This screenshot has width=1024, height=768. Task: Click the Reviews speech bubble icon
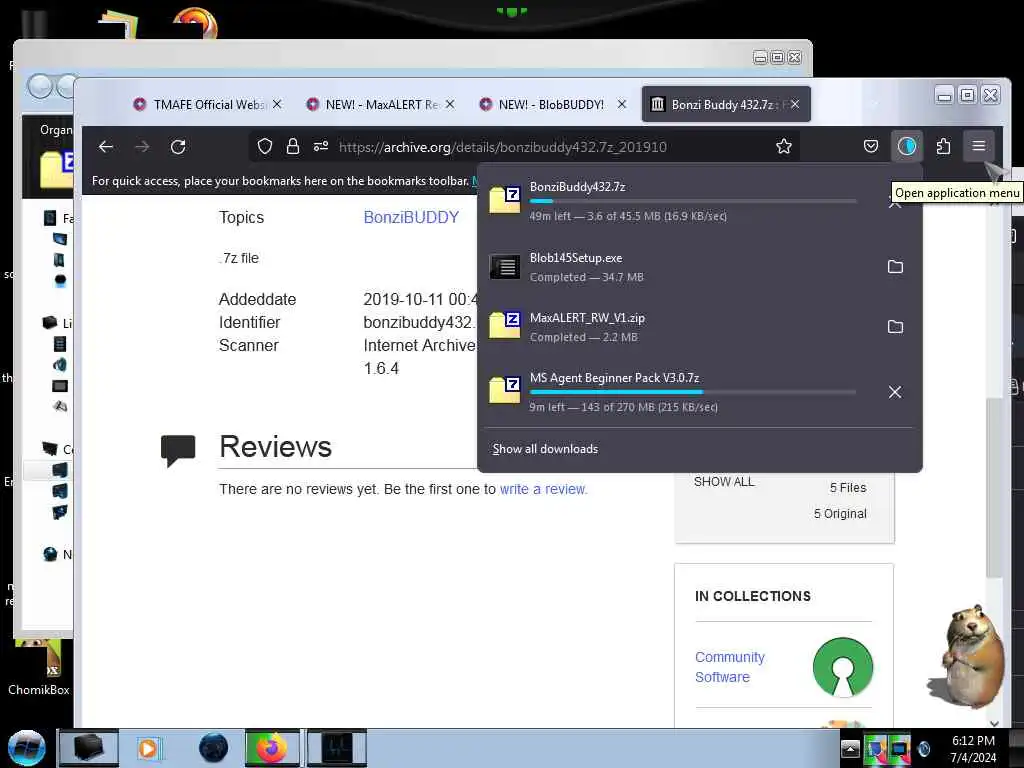pos(178,450)
